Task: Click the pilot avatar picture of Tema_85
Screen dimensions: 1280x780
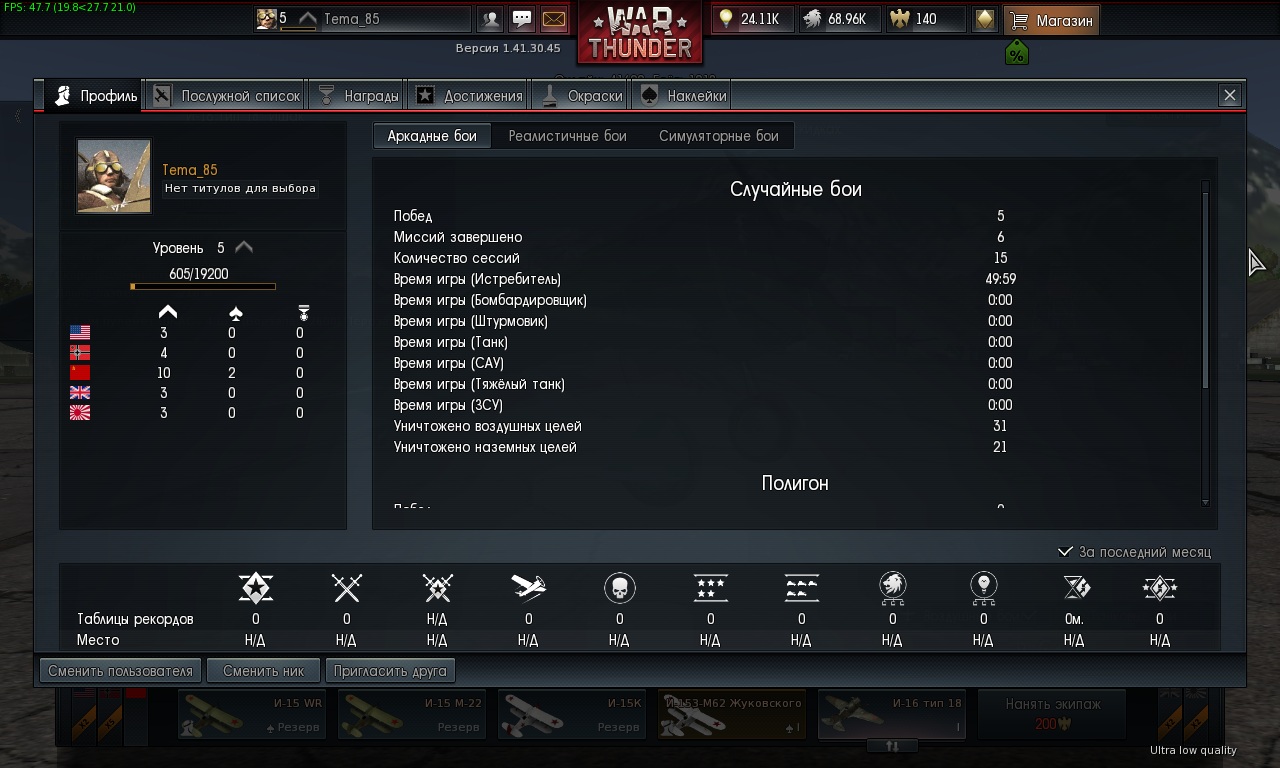Action: click(x=114, y=176)
